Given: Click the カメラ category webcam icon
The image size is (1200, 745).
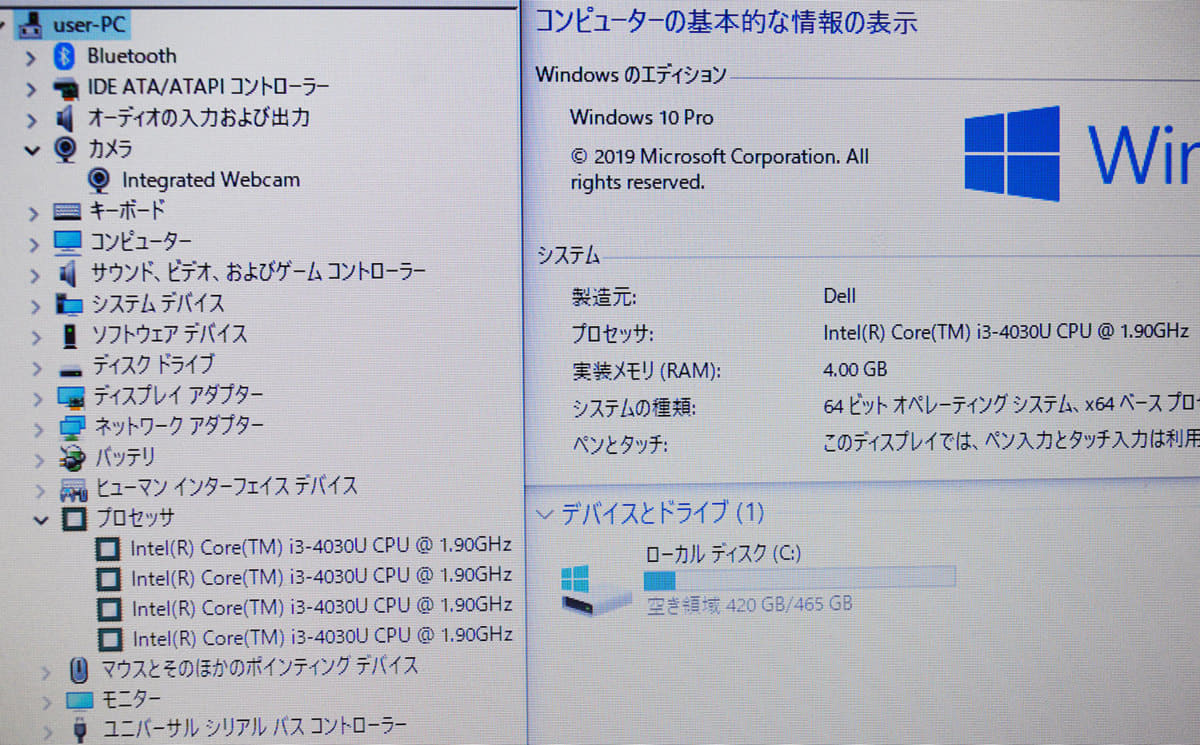Looking at the screenshot, I should coord(65,149).
